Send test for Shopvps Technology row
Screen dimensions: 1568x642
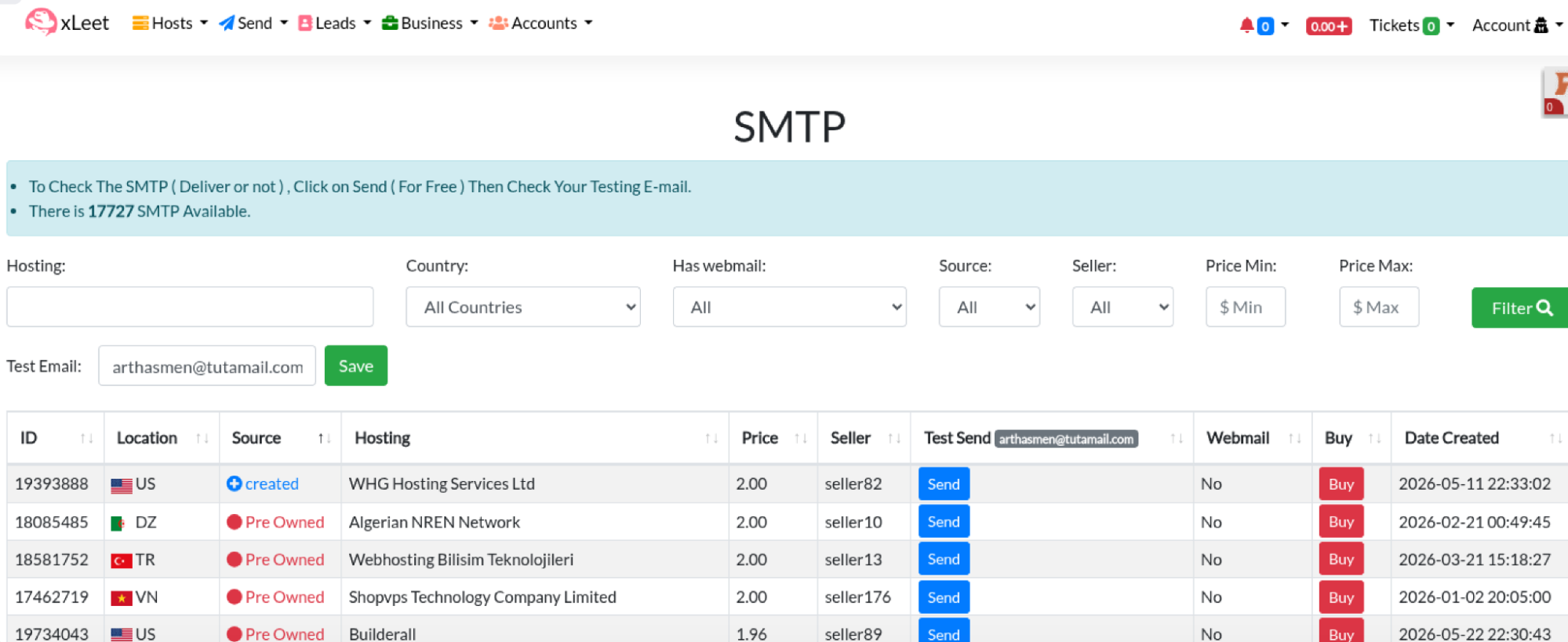click(x=944, y=597)
